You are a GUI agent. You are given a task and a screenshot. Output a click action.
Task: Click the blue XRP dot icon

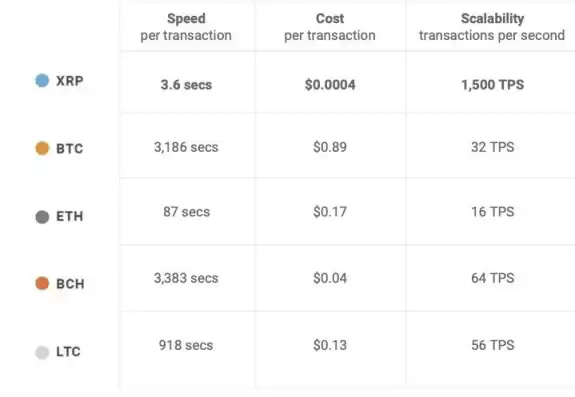click(42, 80)
